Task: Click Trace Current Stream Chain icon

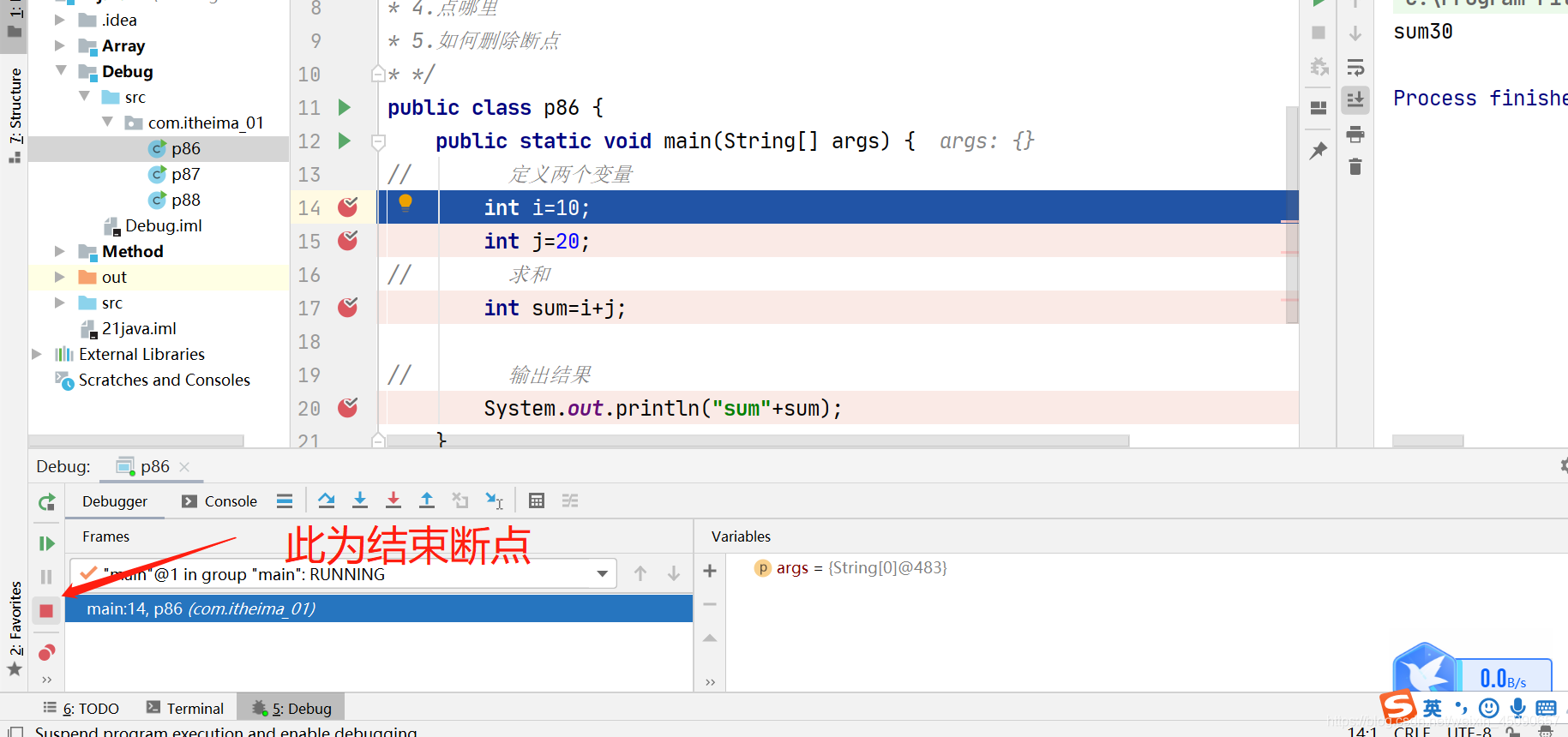Action: (570, 500)
